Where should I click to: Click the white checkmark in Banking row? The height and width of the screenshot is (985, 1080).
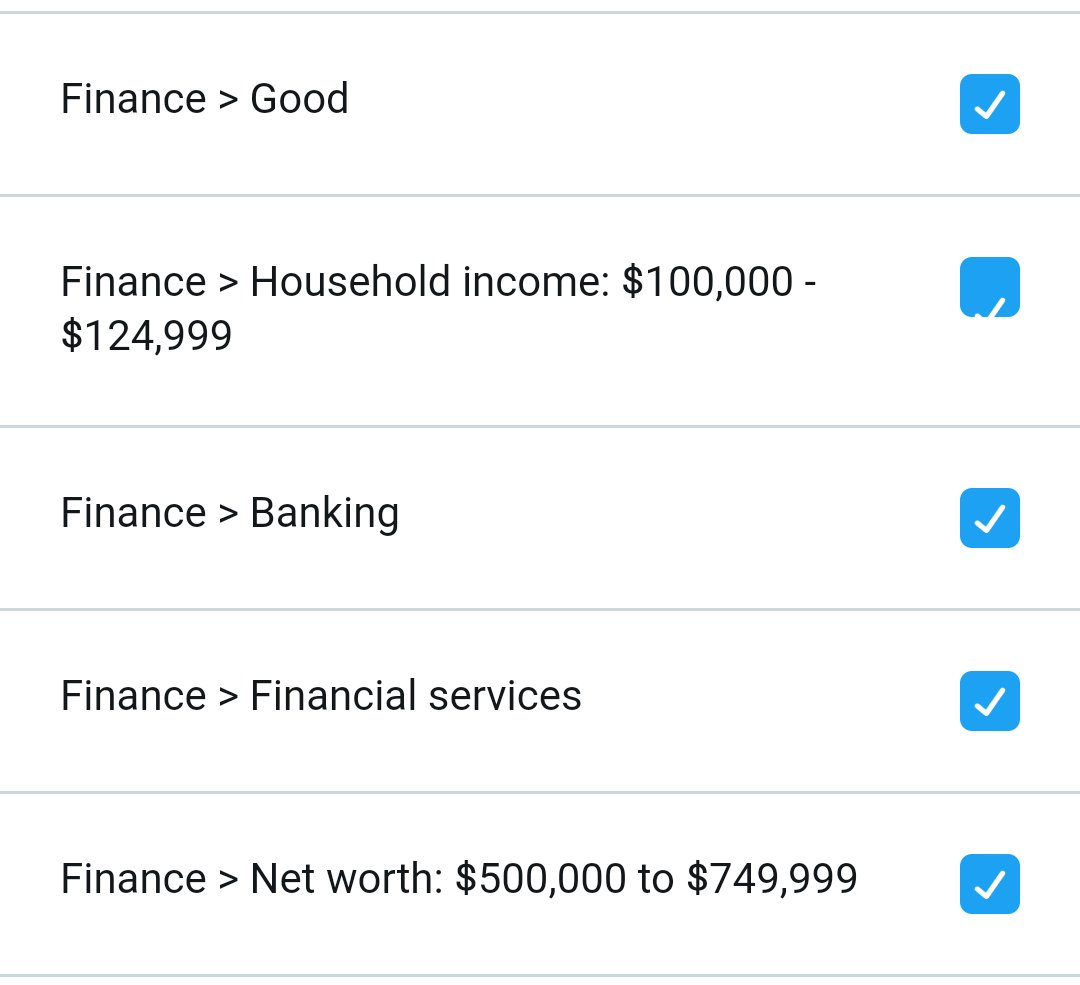tap(990, 519)
